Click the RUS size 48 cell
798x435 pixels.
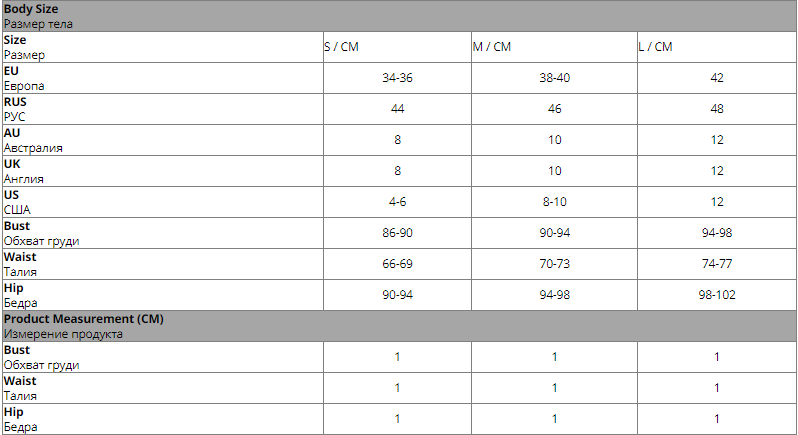point(717,109)
